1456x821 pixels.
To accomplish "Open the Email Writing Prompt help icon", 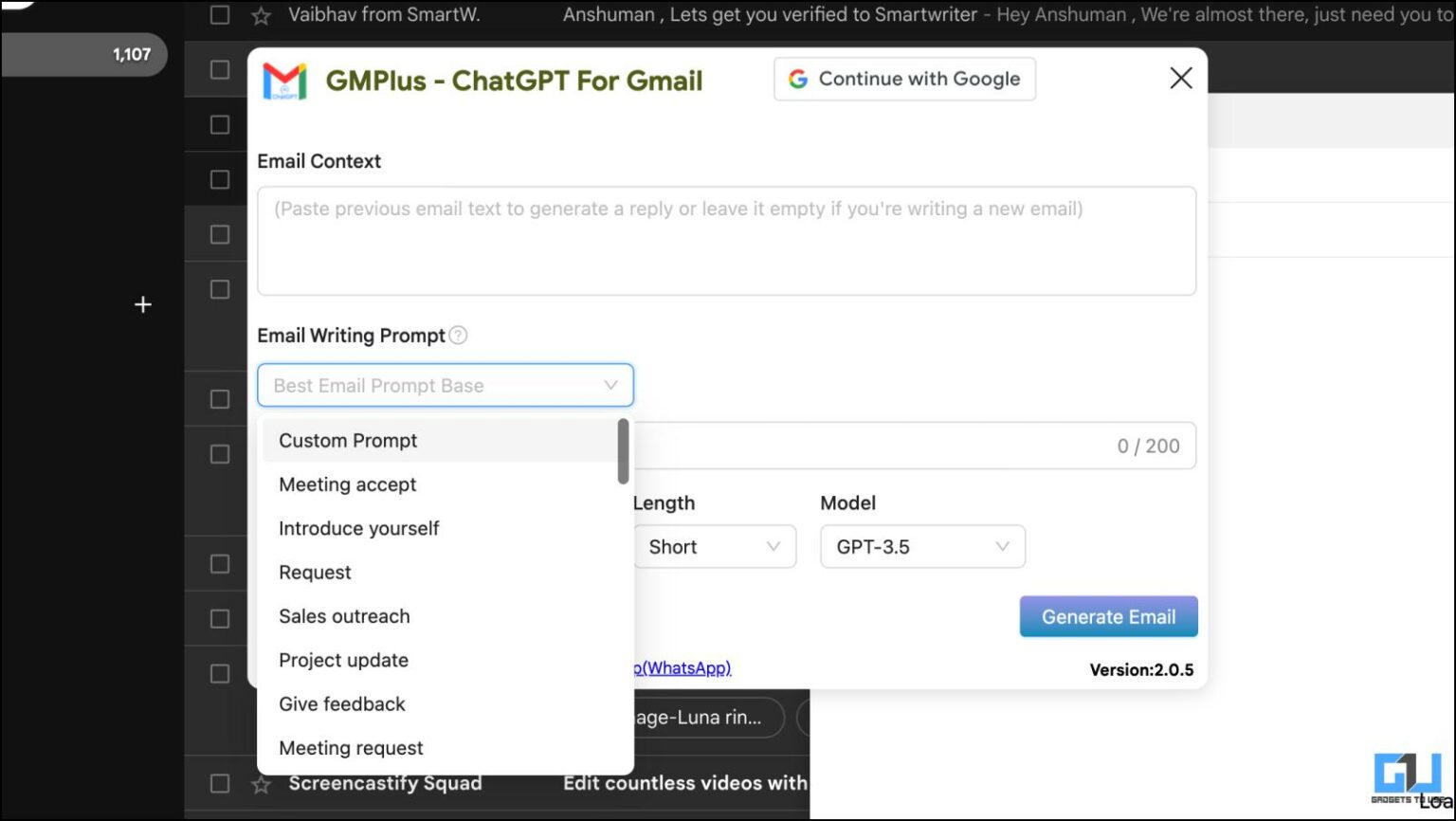I will [458, 335].
